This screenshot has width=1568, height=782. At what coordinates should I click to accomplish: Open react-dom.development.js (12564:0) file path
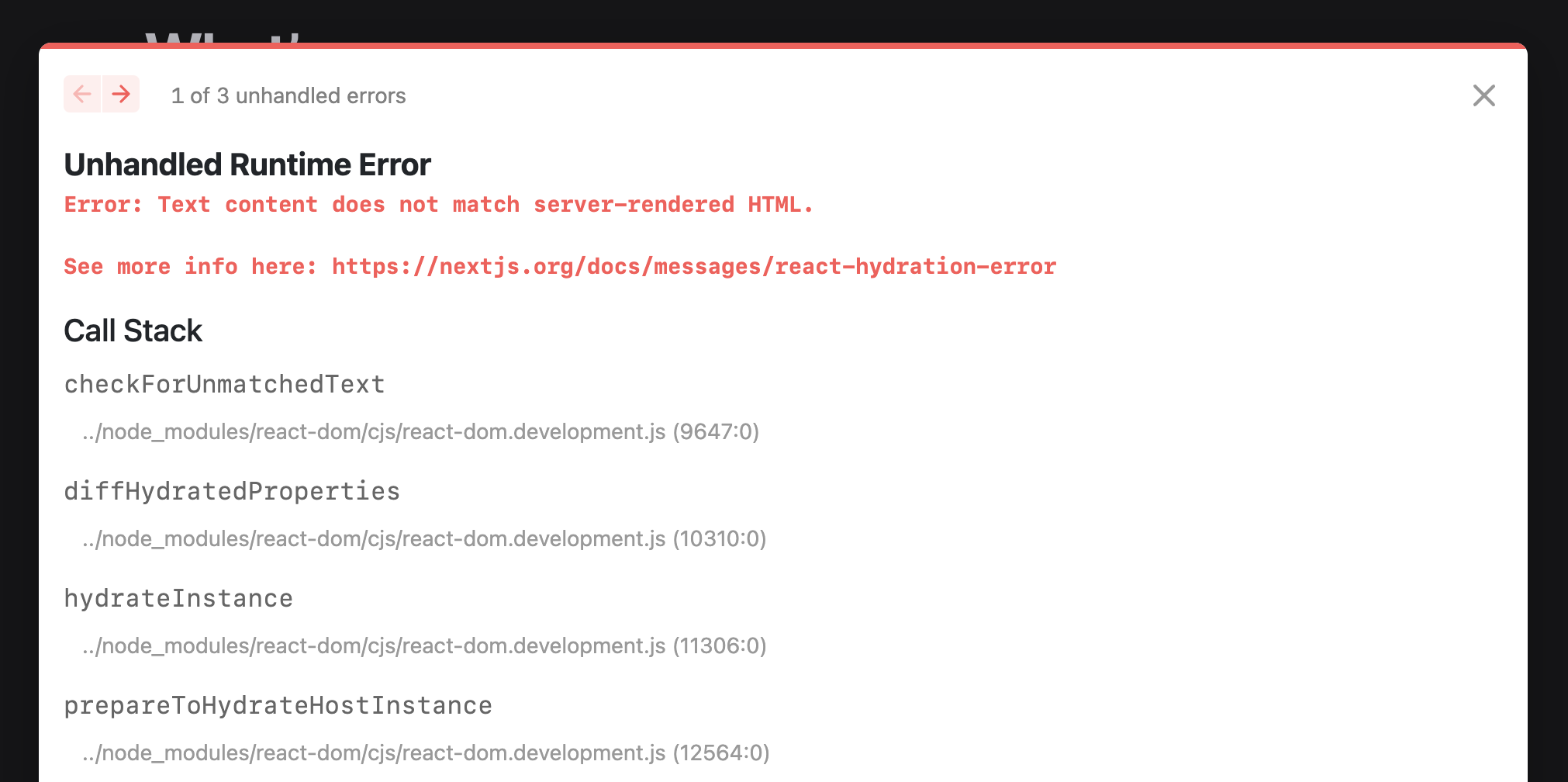426,753
